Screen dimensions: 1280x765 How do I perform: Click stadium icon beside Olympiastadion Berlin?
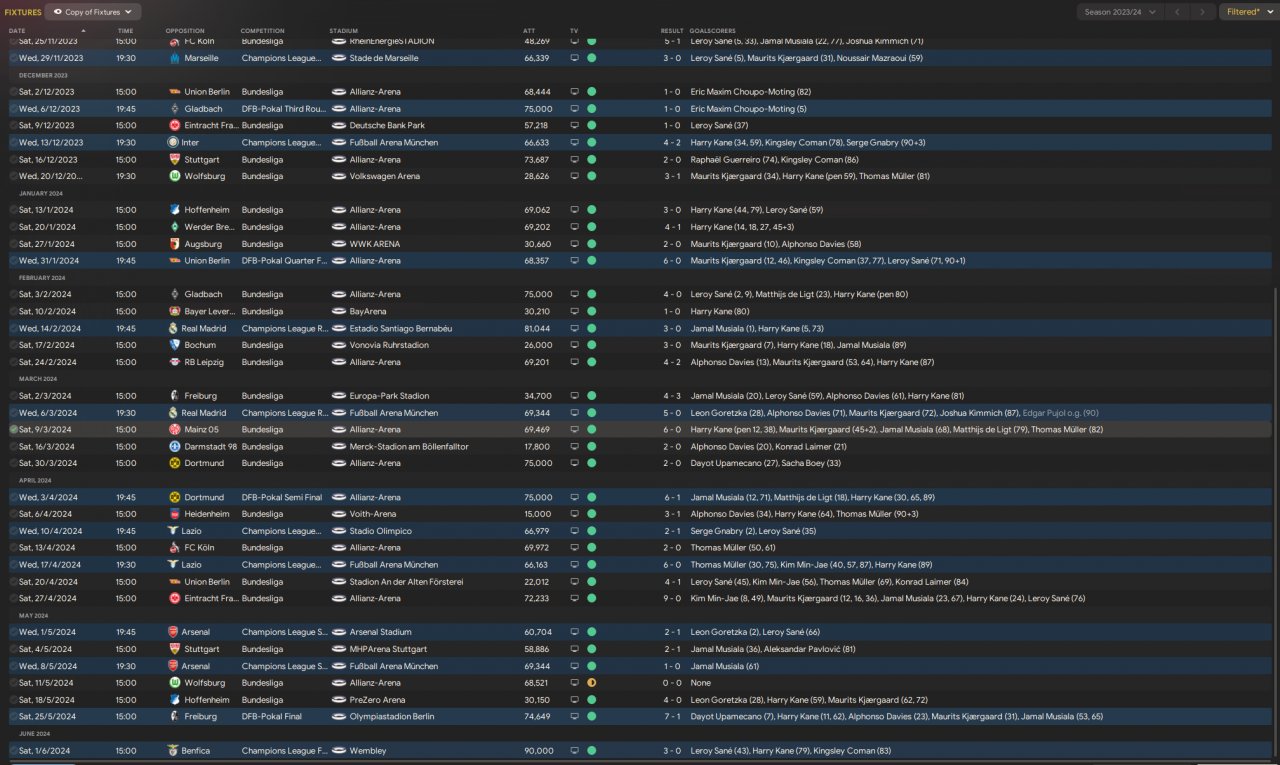click(x=338, y=717)
